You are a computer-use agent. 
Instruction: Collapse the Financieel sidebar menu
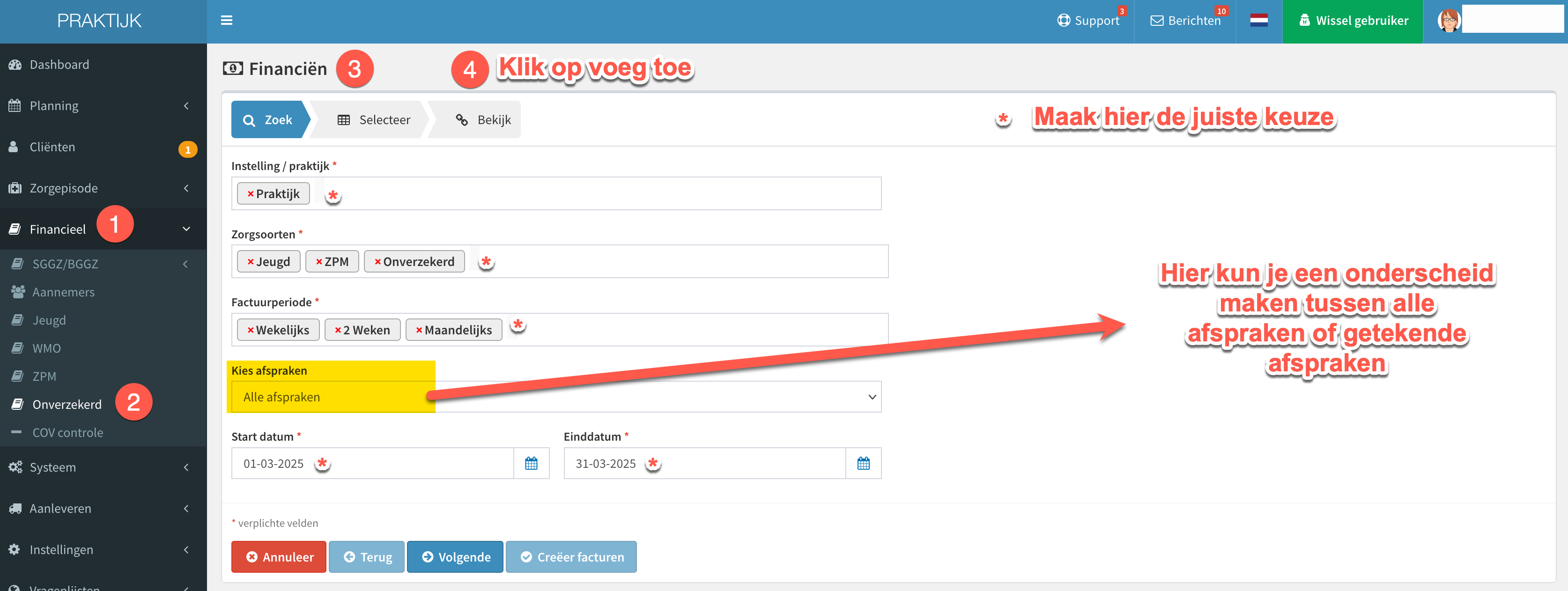104,229
